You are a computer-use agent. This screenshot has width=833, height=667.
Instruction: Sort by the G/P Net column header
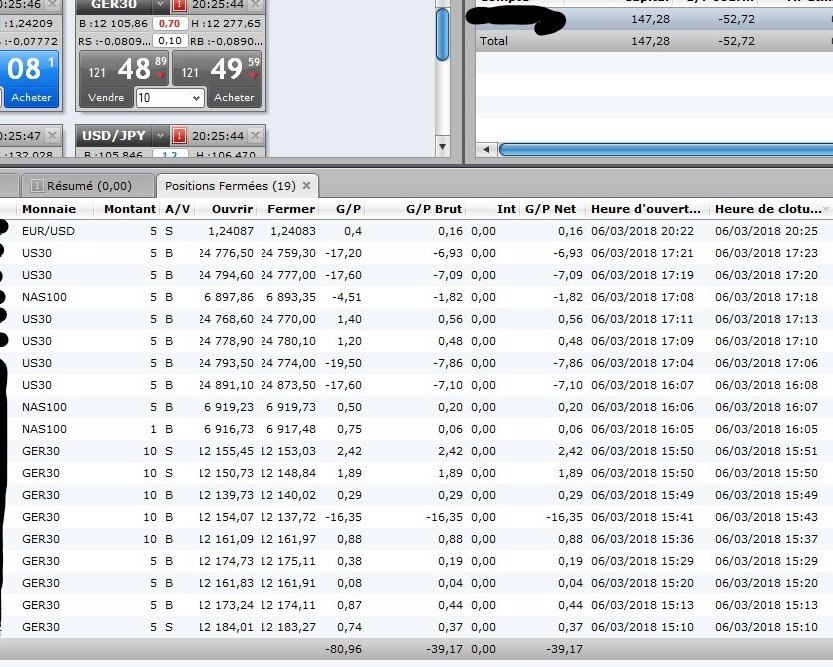click(550, 209)
